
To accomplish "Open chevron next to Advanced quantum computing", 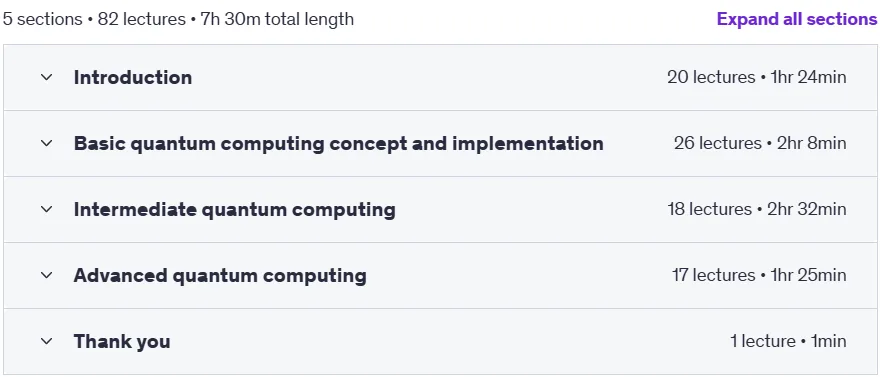I will click(47, 275).
